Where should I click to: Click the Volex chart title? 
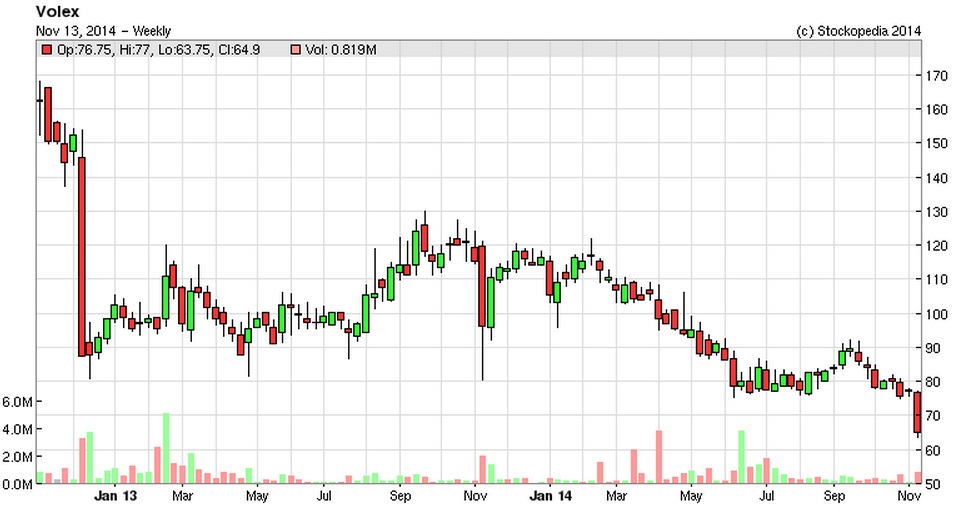[x=58, y=12]
